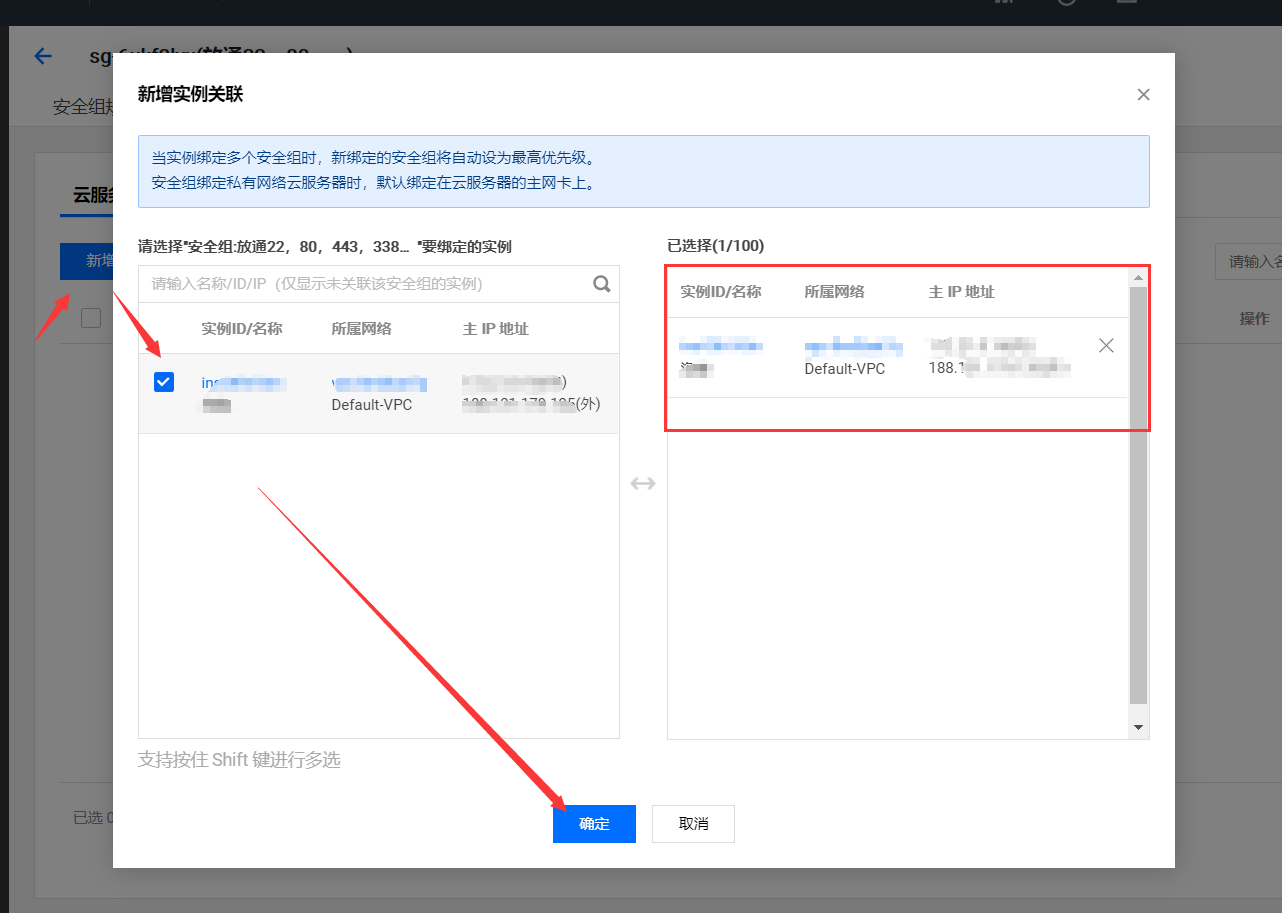Click the 操作 column header in background table
Image resolution: width=1282 pixels, height=913 pixels.
[x=1254, y=318]
